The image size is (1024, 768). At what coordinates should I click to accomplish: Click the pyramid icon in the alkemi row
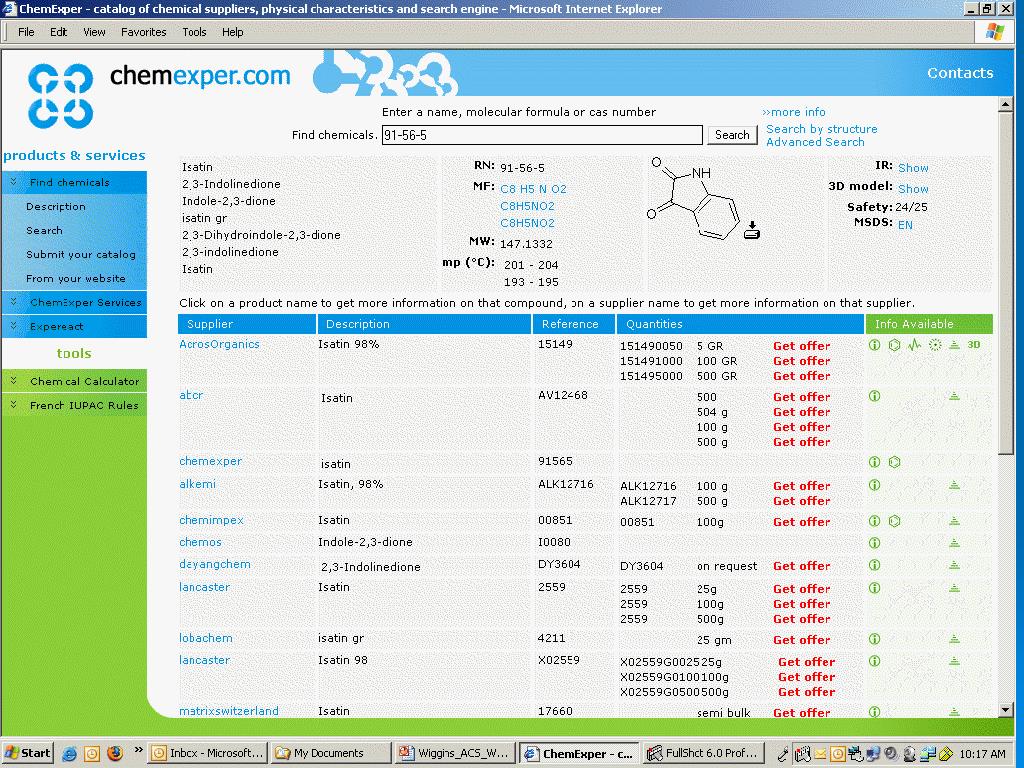[954, 485]
